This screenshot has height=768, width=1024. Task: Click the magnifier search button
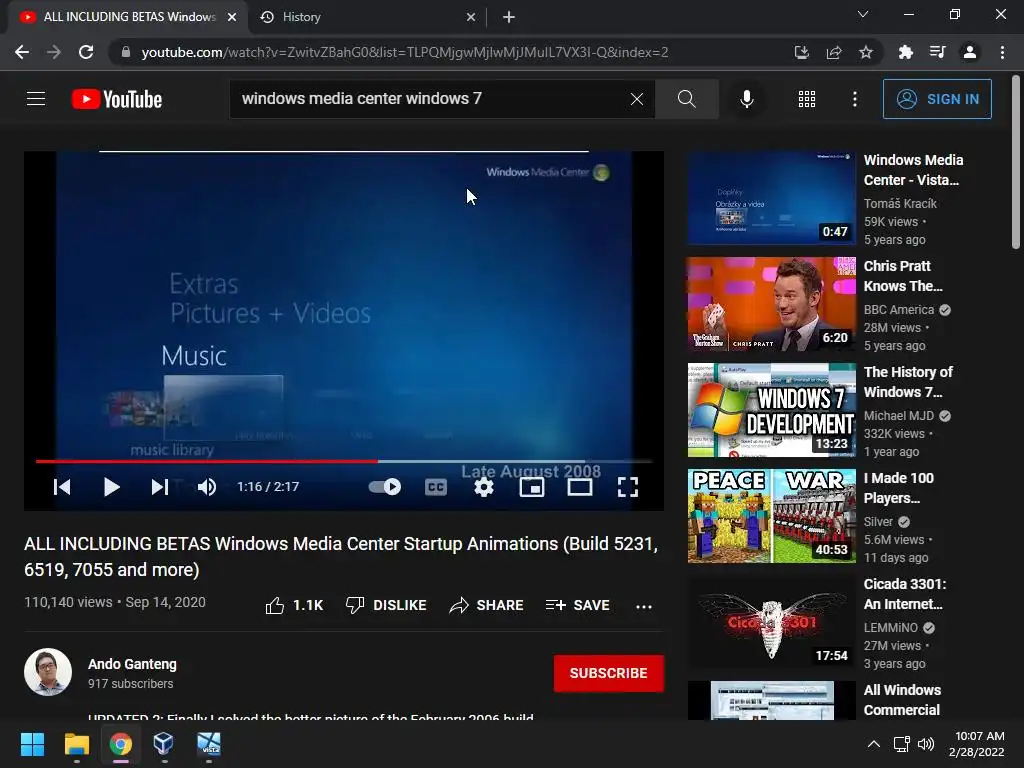(x=686, y=99)
